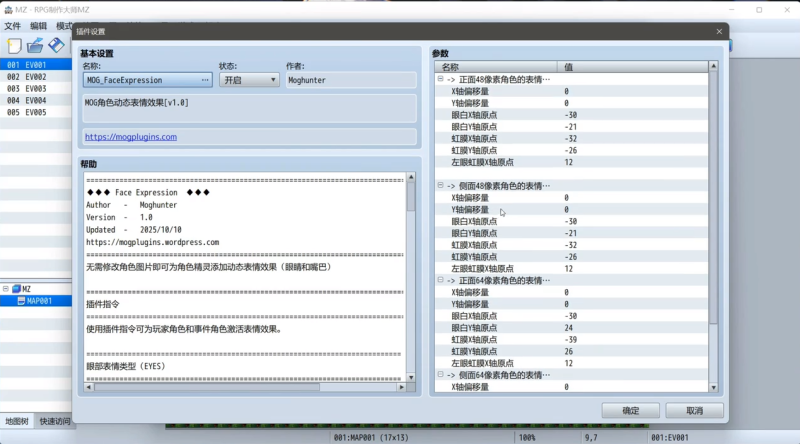Screen dimensions: 800x444
Task: Collapse the 侧面64像素角色的表情 parameter group
Action: (440, 374)
